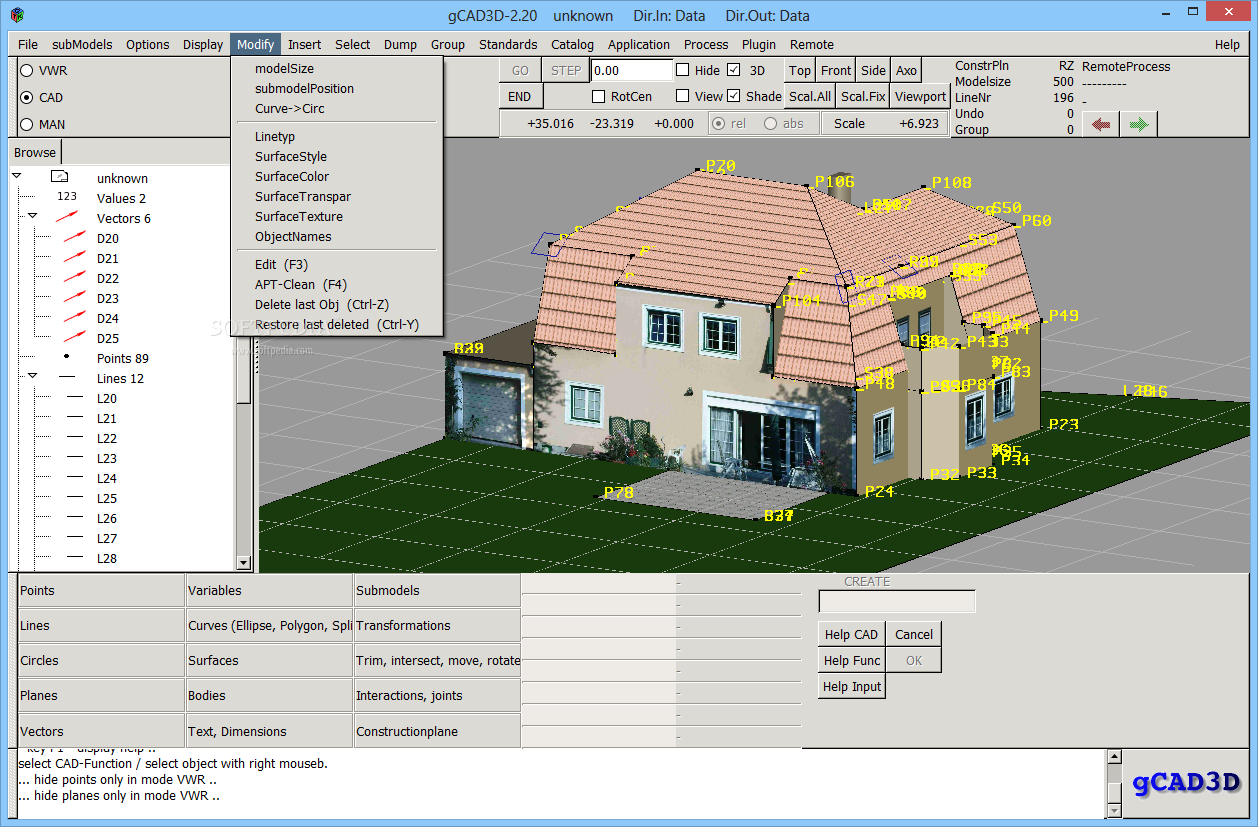The image size is (1258, 827).
Task: Open the Constructionplane function group
Action: point(437,731)
